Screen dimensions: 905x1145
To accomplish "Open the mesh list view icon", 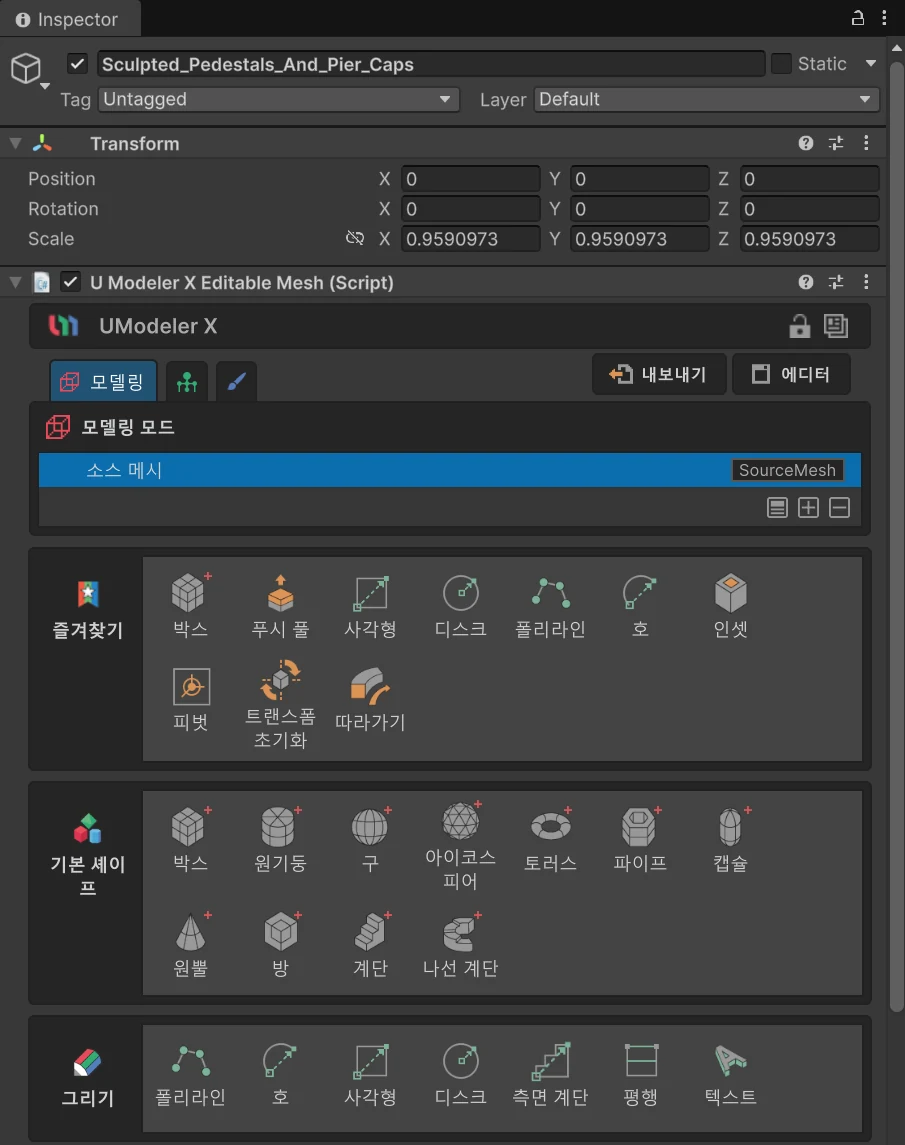I will pyautogui.click(x=777, y=508).
